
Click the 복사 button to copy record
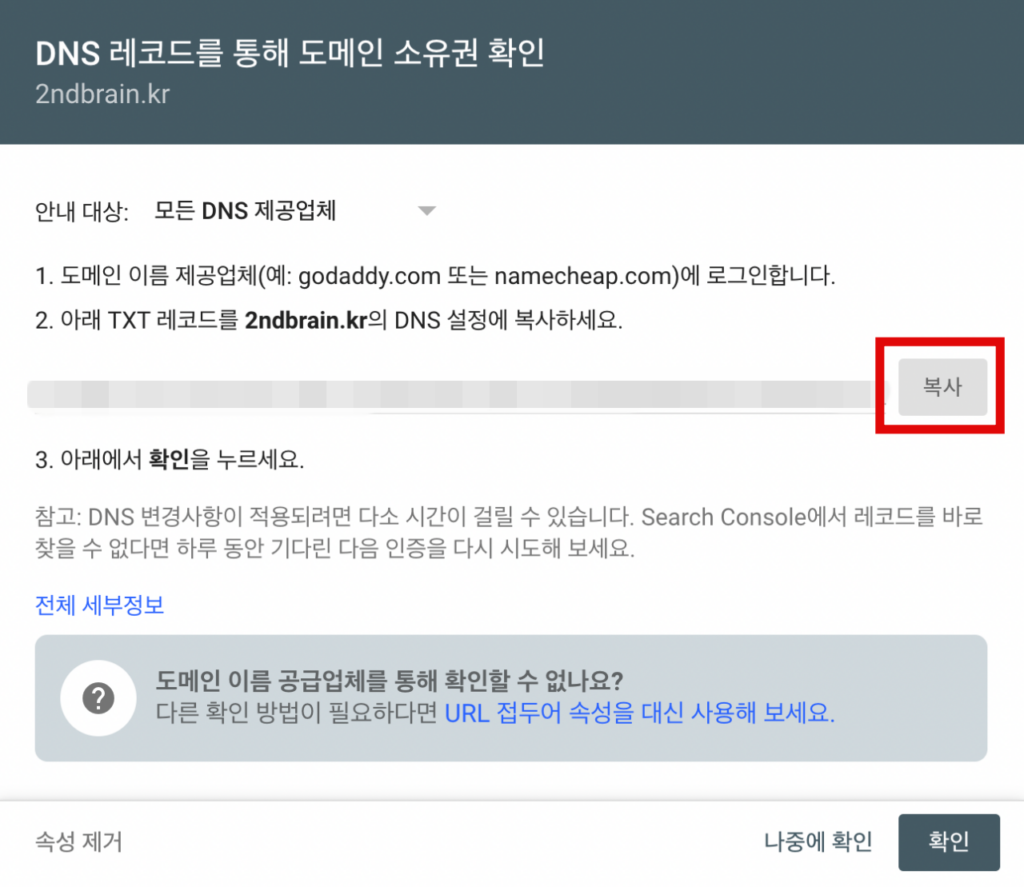[x=942, y=387]
